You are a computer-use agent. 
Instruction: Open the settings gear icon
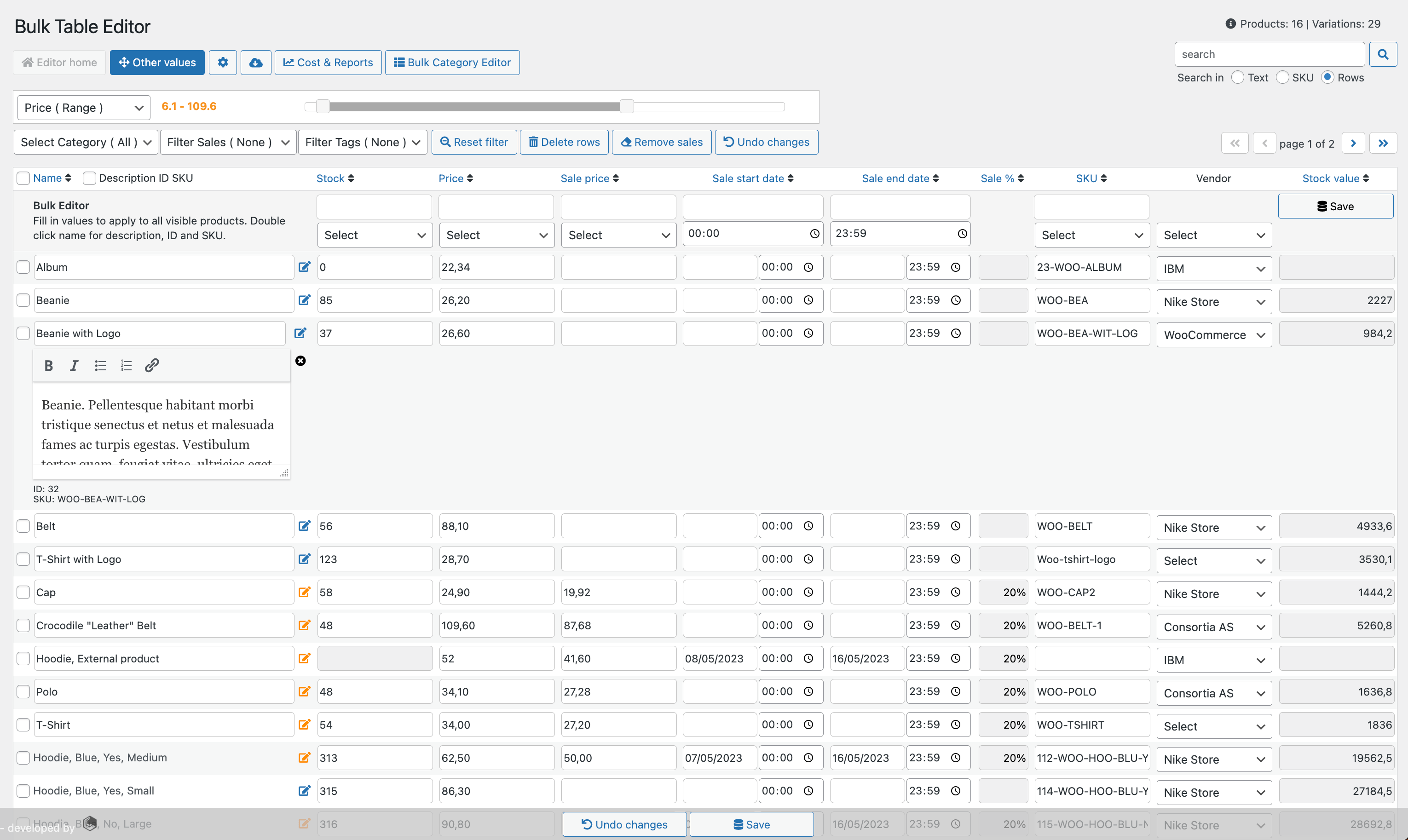pos(223,62)
